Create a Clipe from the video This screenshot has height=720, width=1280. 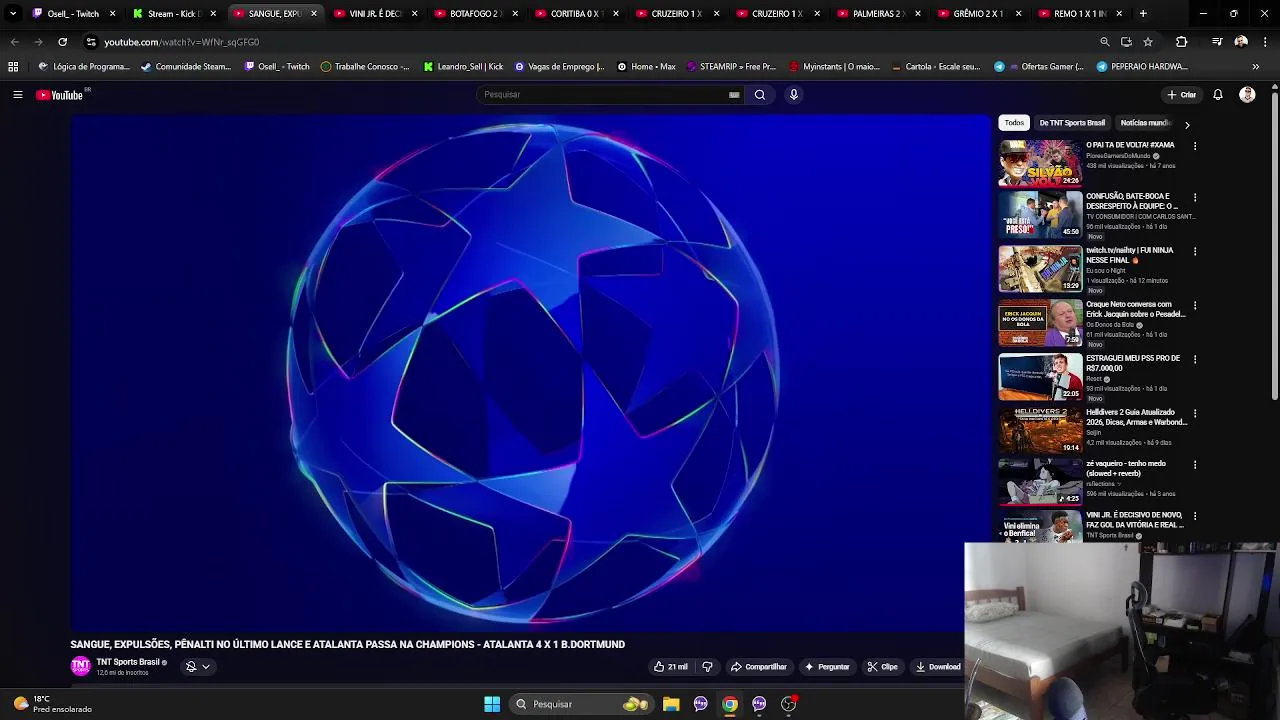point(882,667)
